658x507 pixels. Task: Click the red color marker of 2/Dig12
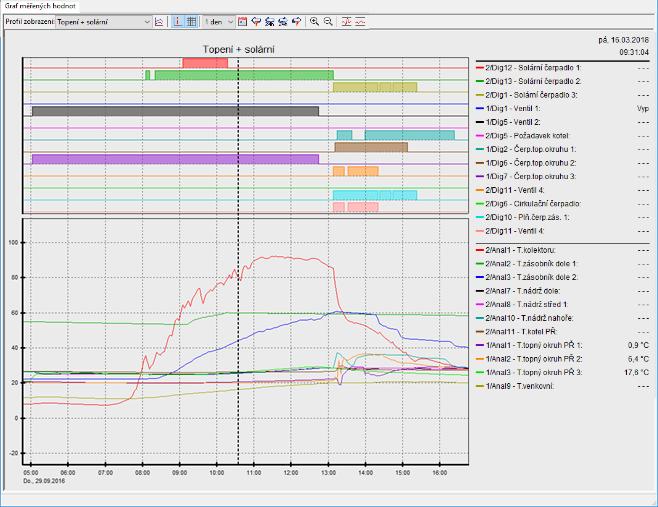tap(480, 68)
